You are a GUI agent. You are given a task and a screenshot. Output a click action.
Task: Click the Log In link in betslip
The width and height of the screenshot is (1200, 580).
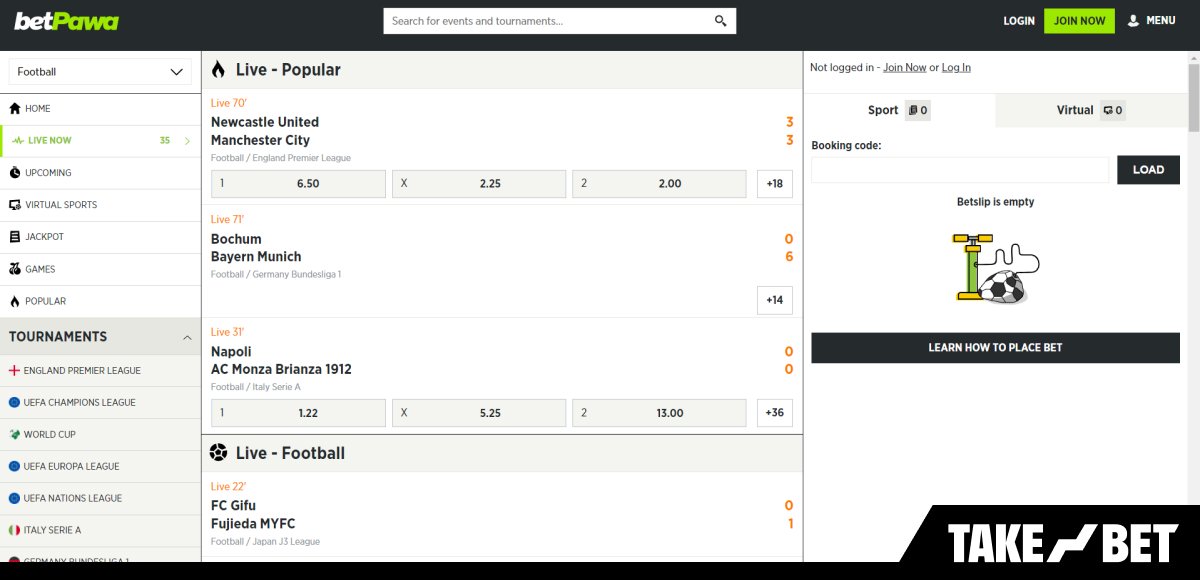(956, 68)
